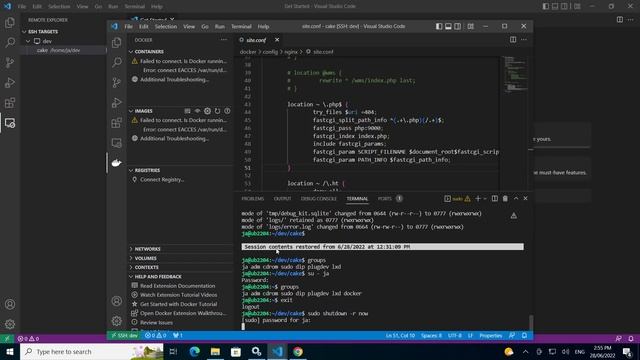The height and width of the screenshot is (360, 640).
Task: Select the cake /home/ja/dev entry in Remote Explorer
Action: pyautogui.click(x=58, y=50)
